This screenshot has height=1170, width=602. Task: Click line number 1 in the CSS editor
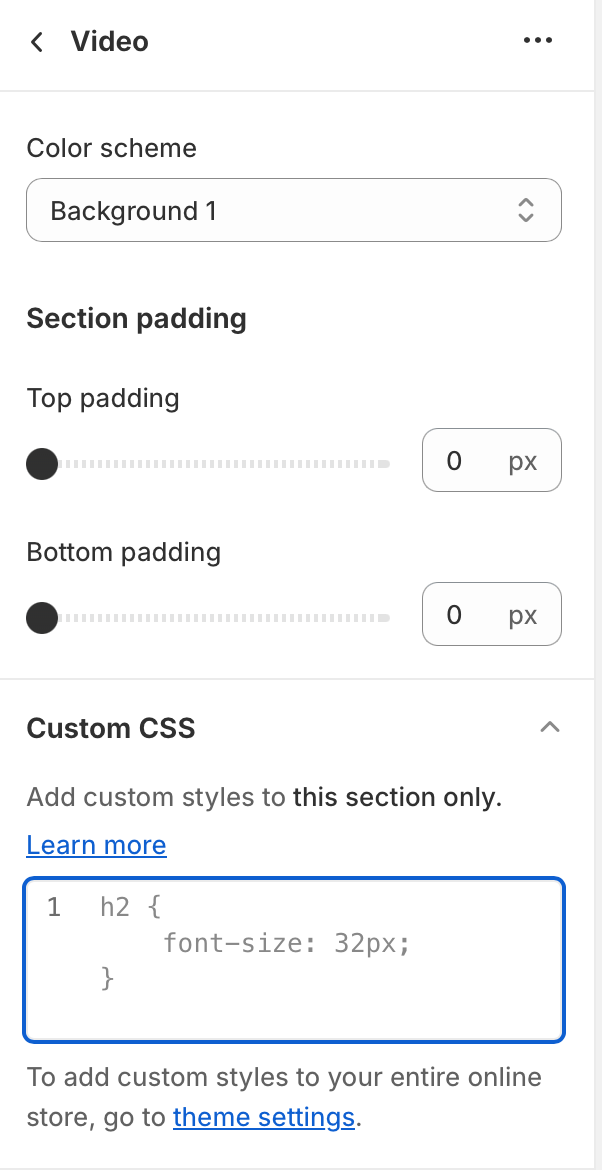tap(53, 907)
